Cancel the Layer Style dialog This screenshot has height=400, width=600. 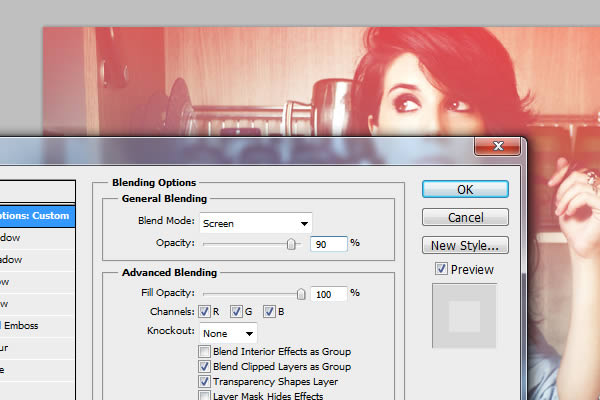tap(464, 217)
